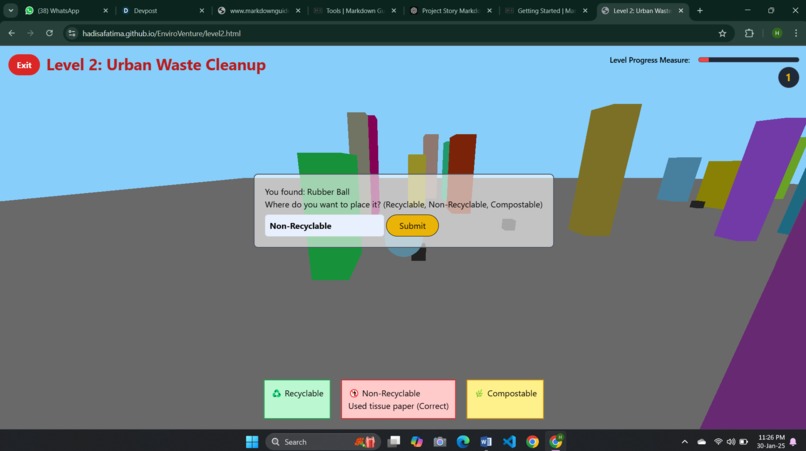Open the Wi-Fi network settings

(718, 442)
